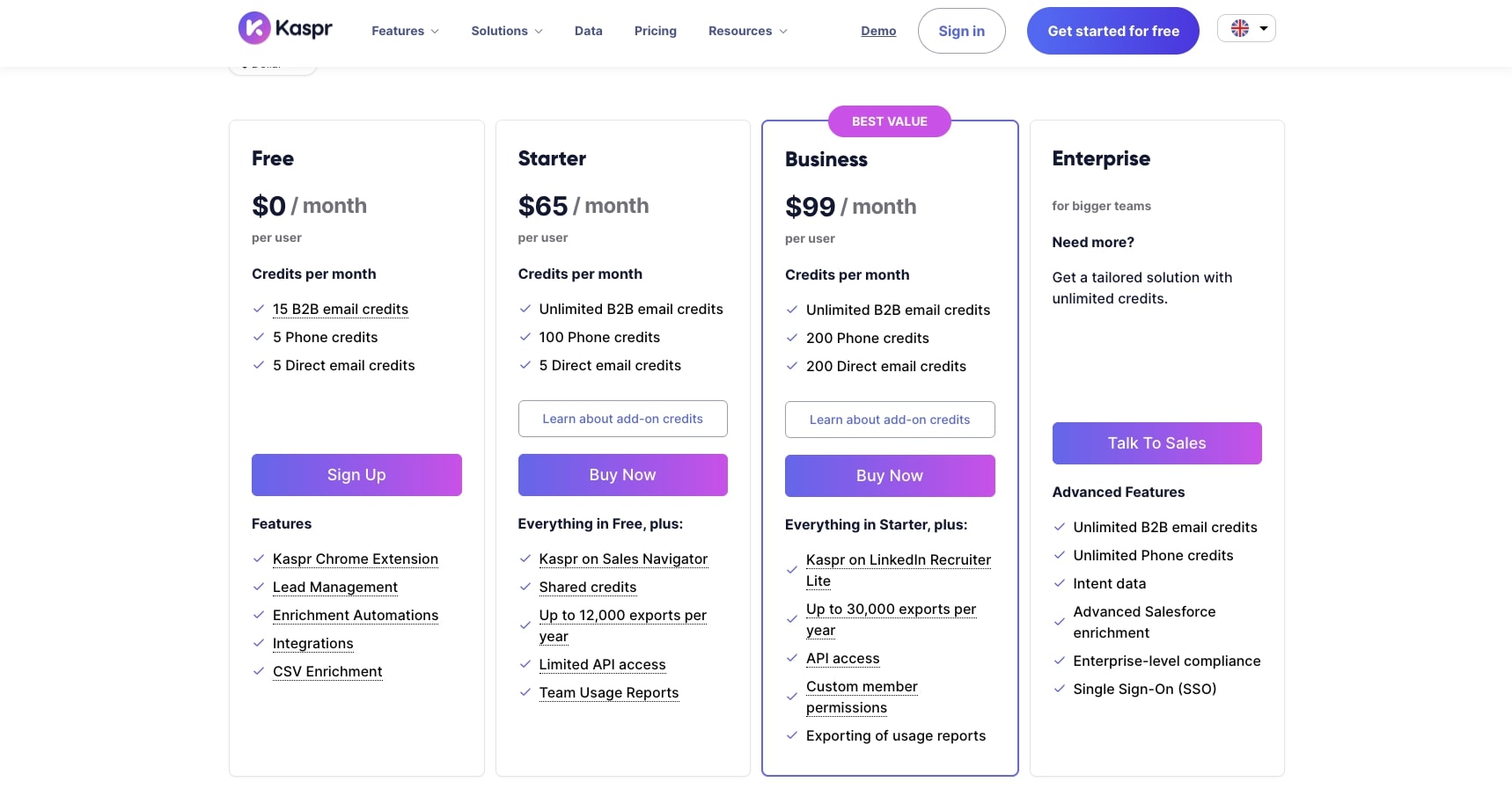Screen dimensions: 1512x811
Task: Expand the Solutions menu
Action: [507, 31]
